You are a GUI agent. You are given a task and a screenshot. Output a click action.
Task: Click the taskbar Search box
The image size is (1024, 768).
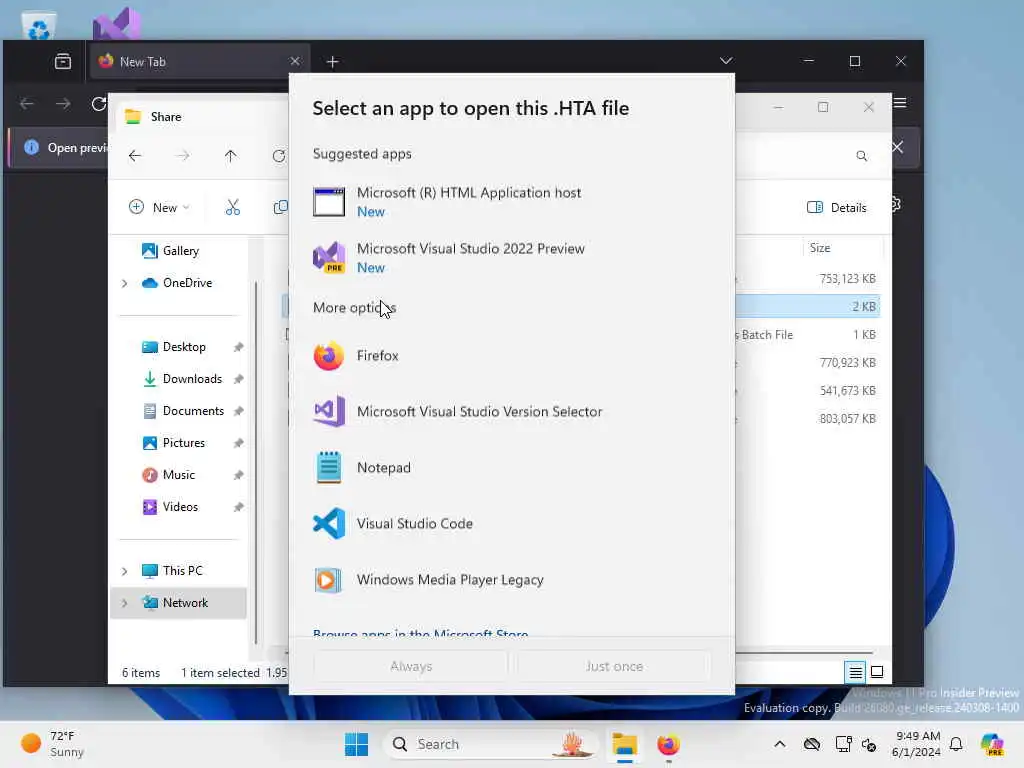click(490, 744)
